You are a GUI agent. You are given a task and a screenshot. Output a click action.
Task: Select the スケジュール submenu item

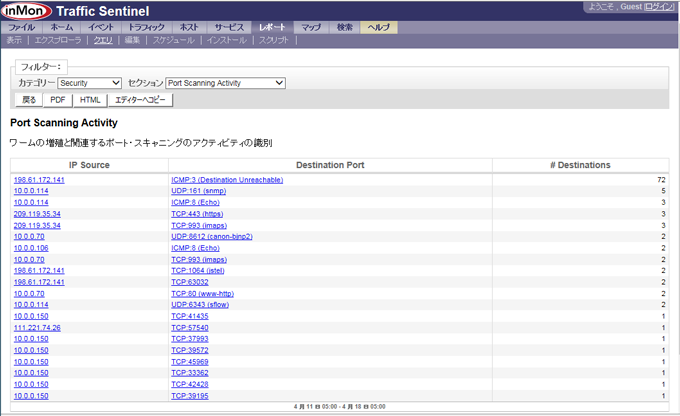(x=173, y=40)
